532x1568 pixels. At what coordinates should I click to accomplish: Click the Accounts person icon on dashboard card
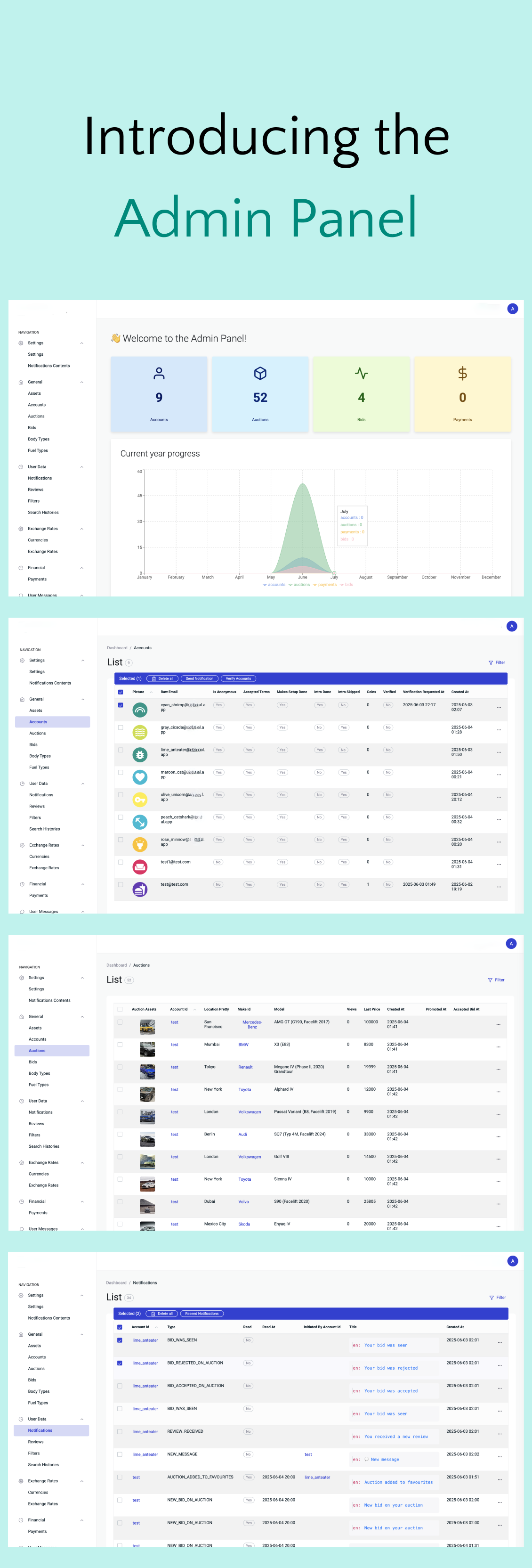tap(159, 373)
